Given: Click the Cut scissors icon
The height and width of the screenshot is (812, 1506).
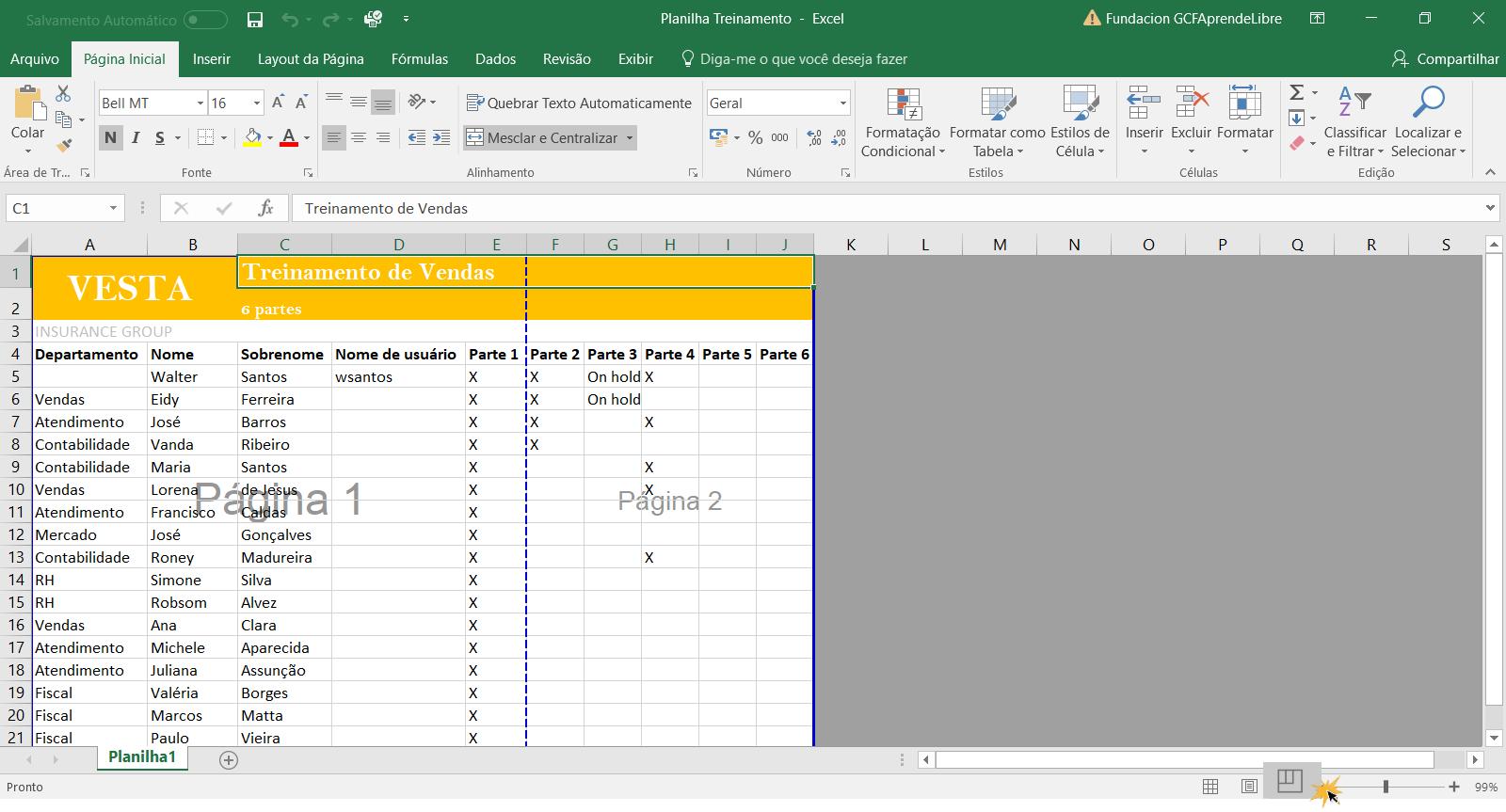Looking at the screenshot, I should pos(63,93).
